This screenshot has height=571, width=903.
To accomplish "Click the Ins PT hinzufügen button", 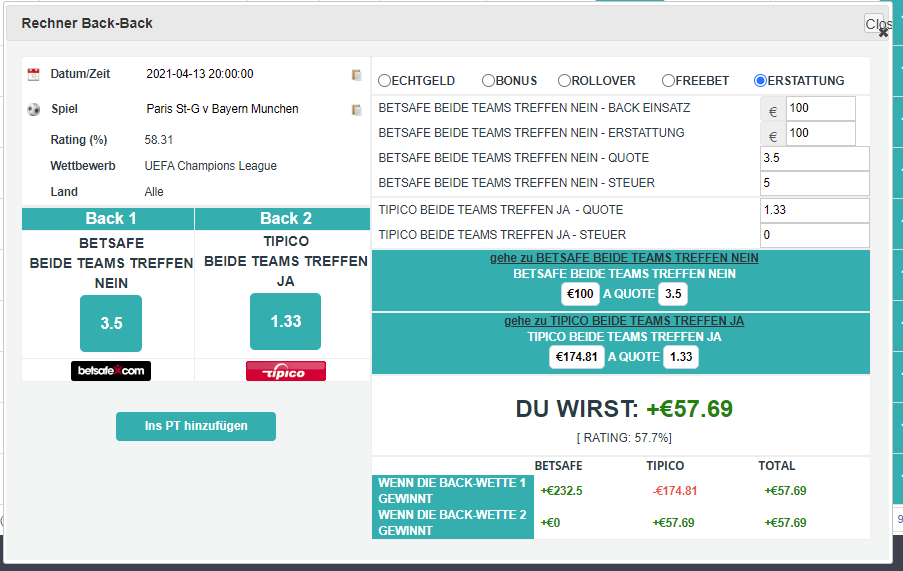I will (196, 426).
